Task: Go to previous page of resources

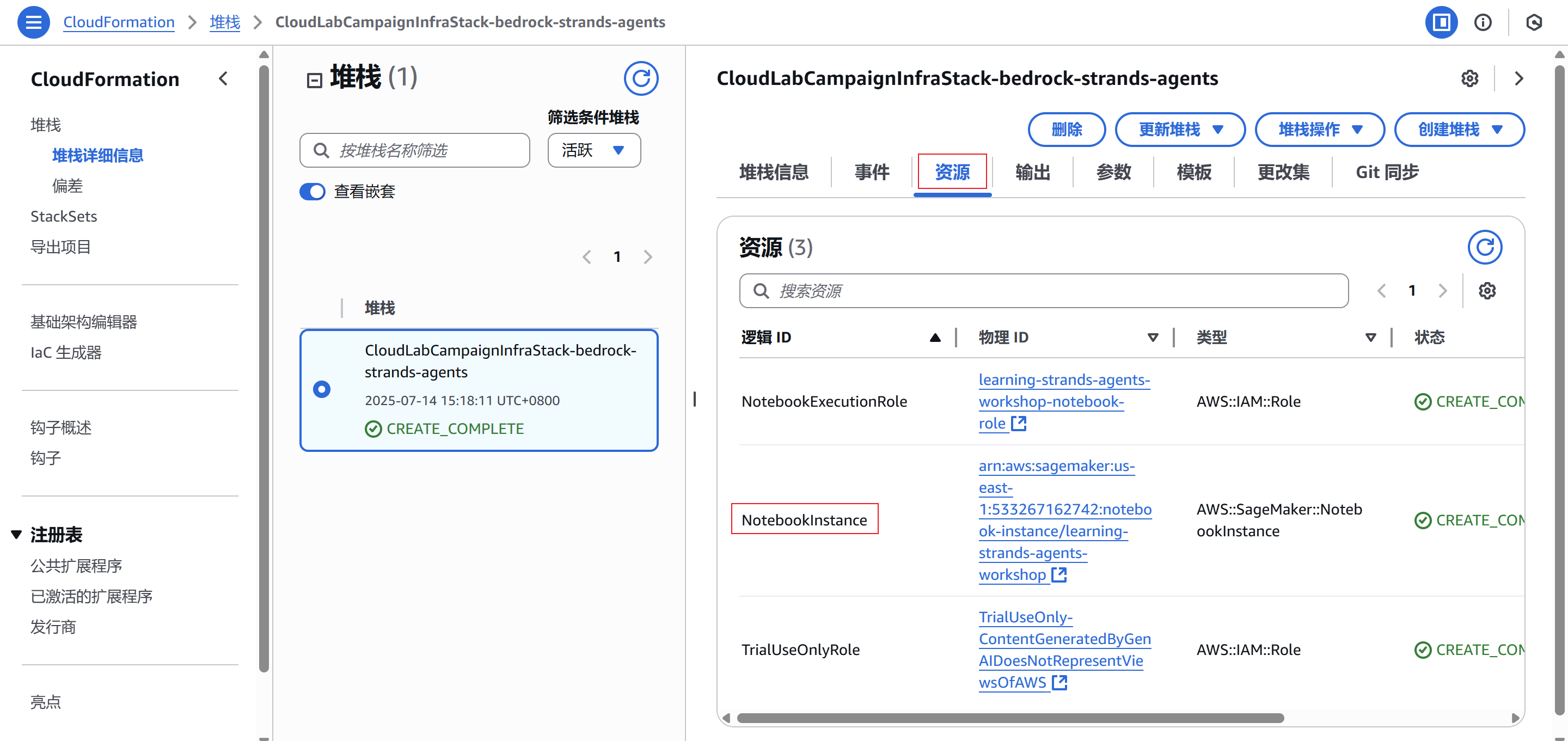Action: [x=1382, y=290]
